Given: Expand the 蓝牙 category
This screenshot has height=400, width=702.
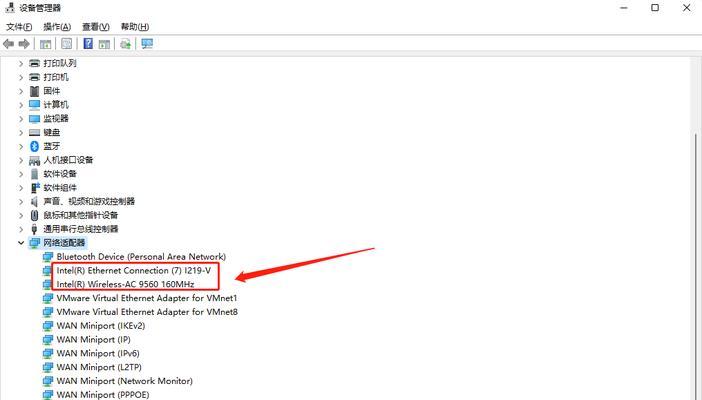Looking at the screenshot, I should point(21,146).
